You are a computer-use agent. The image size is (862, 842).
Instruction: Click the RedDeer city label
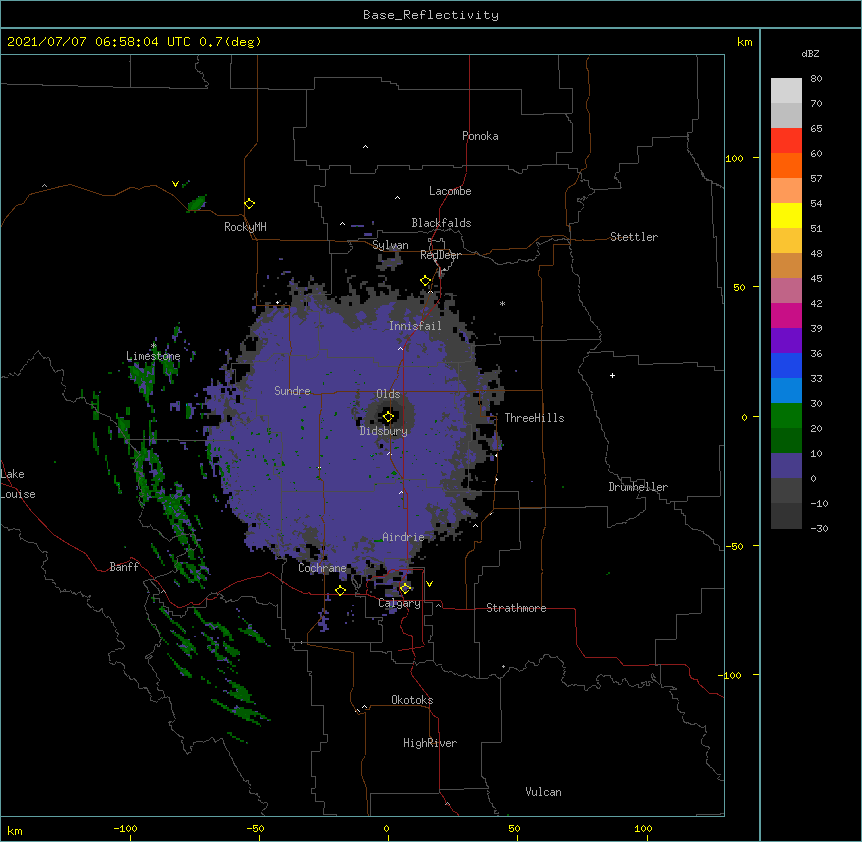pos(440,255)
